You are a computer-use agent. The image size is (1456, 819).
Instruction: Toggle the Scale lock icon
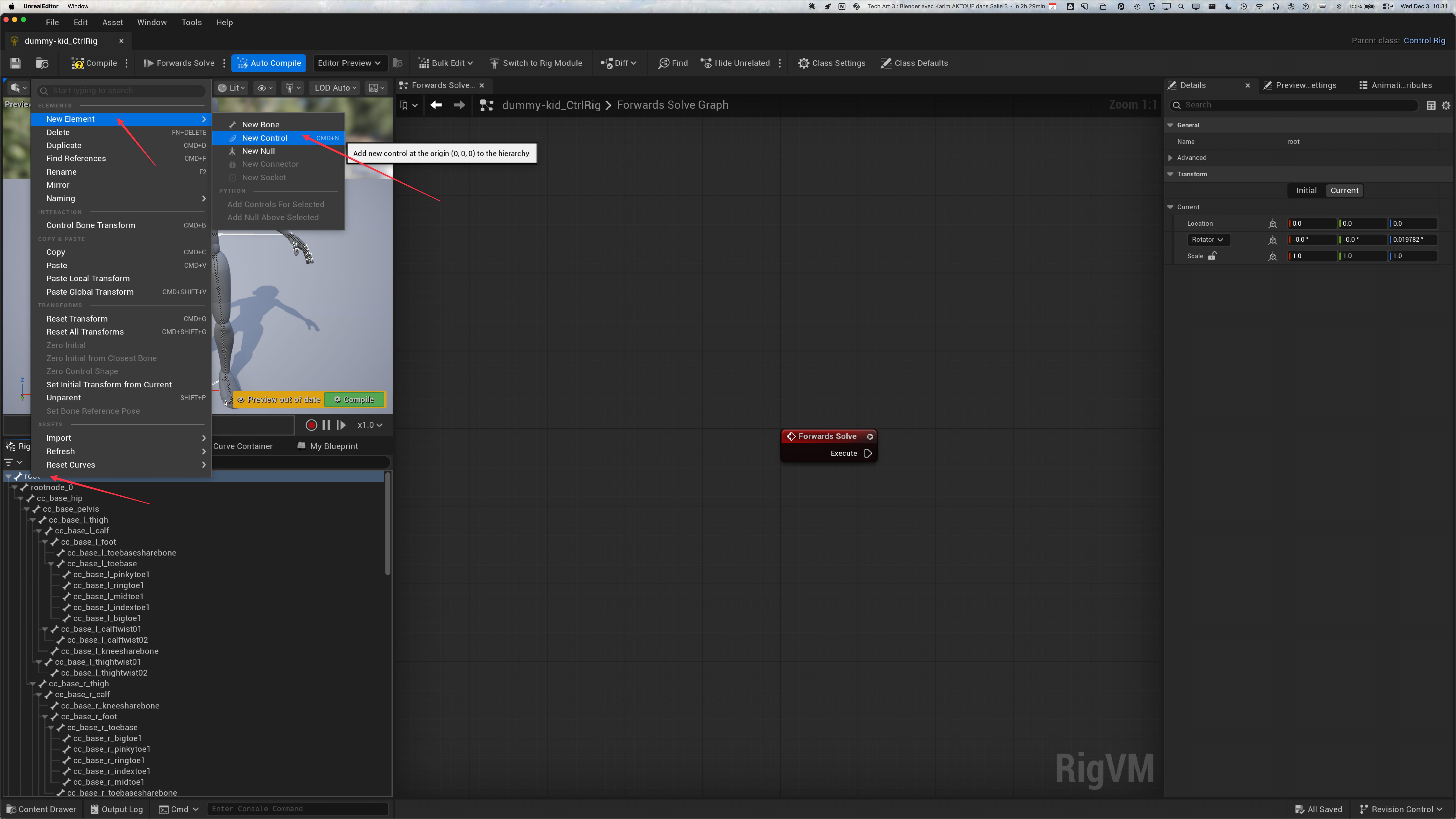click(1212, 256)
